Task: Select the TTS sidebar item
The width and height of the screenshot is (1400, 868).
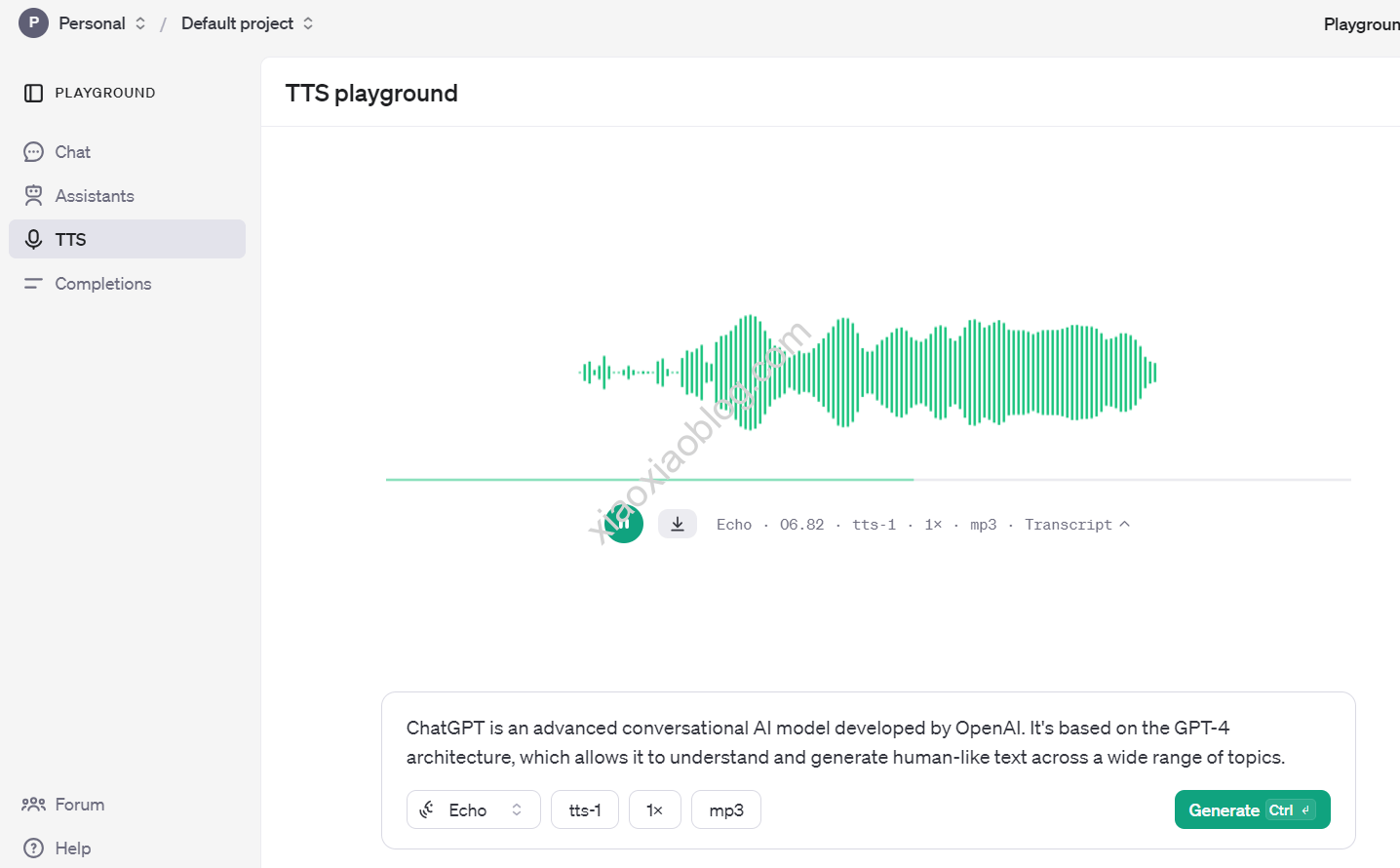Action: [x=127, y=239]
